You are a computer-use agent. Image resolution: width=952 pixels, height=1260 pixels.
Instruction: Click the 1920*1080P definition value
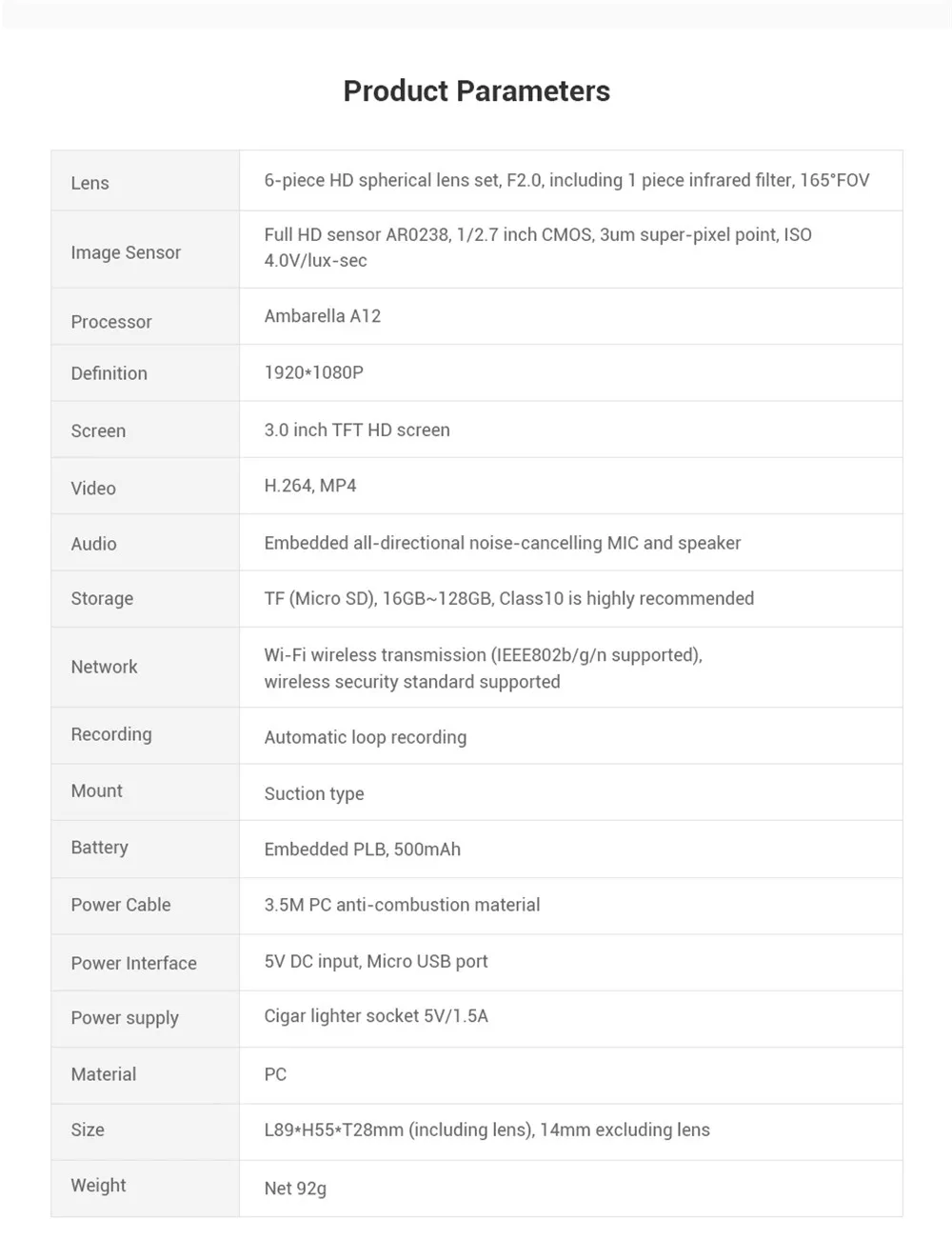(313, 372)
